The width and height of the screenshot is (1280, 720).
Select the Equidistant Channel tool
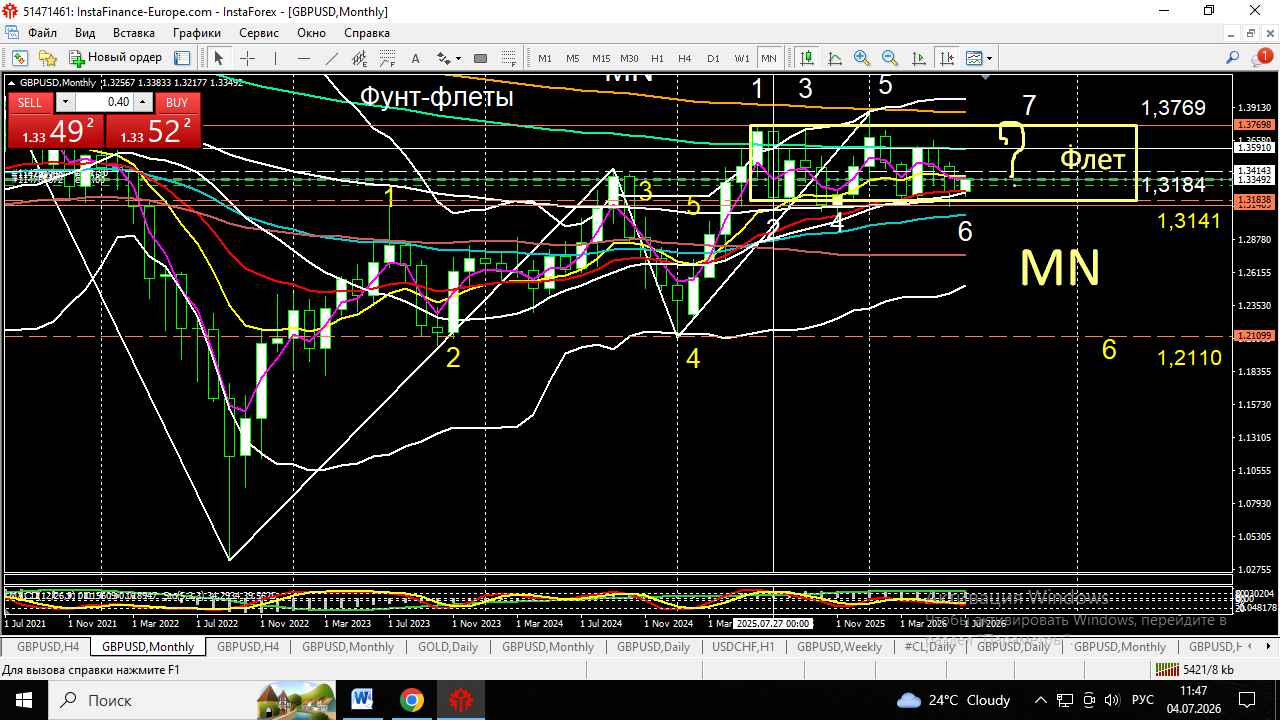[360, 58]
